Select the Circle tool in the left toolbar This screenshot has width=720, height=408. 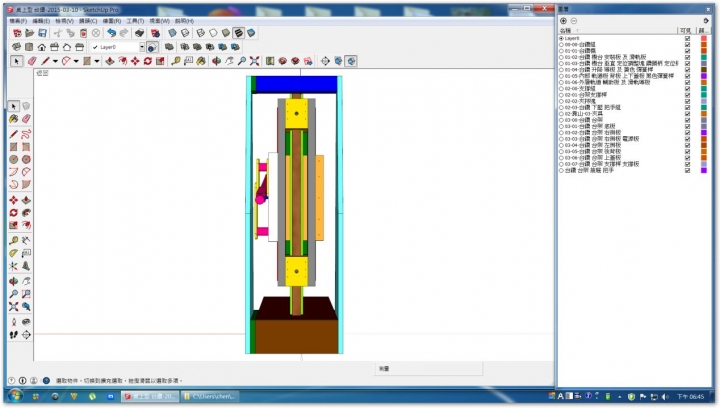coord(13,159)
